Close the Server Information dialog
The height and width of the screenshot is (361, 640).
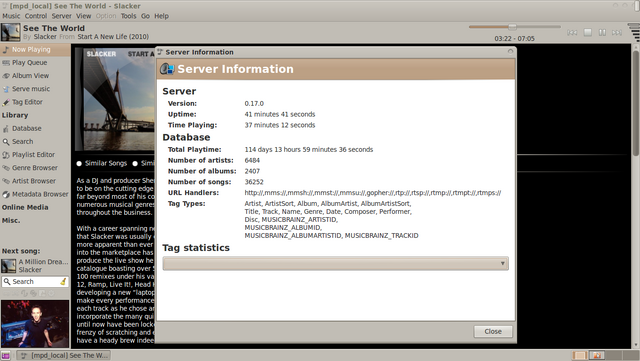493,331
